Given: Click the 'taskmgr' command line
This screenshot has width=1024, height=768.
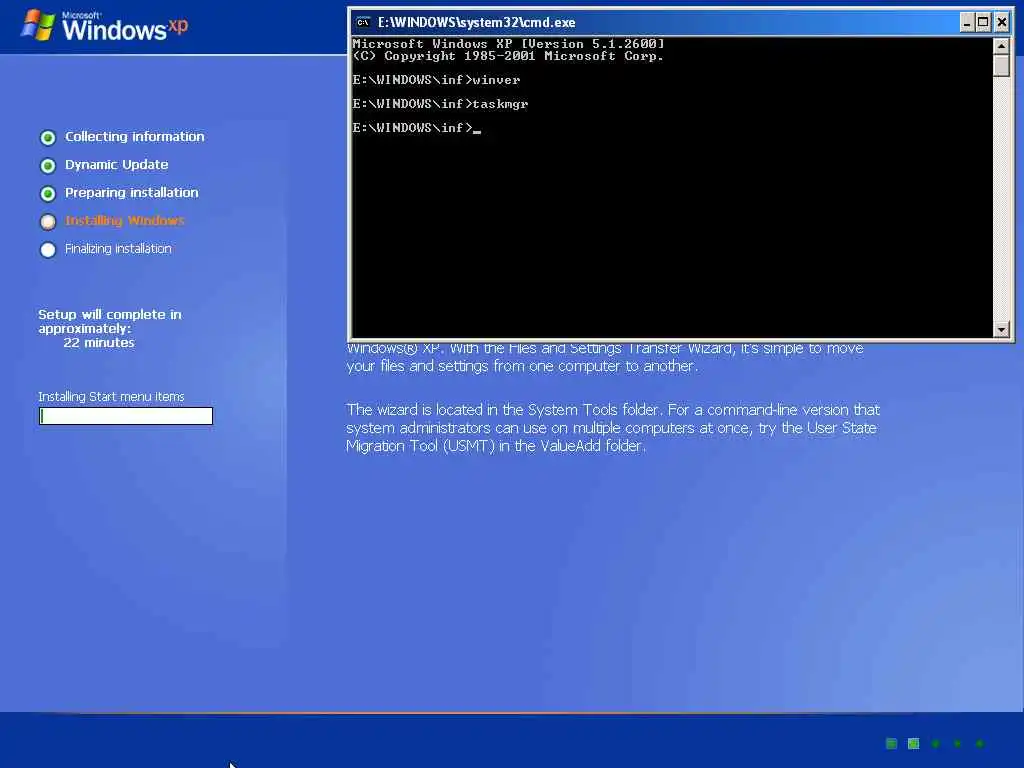Looking at the screenshot, I should (440, 104).
